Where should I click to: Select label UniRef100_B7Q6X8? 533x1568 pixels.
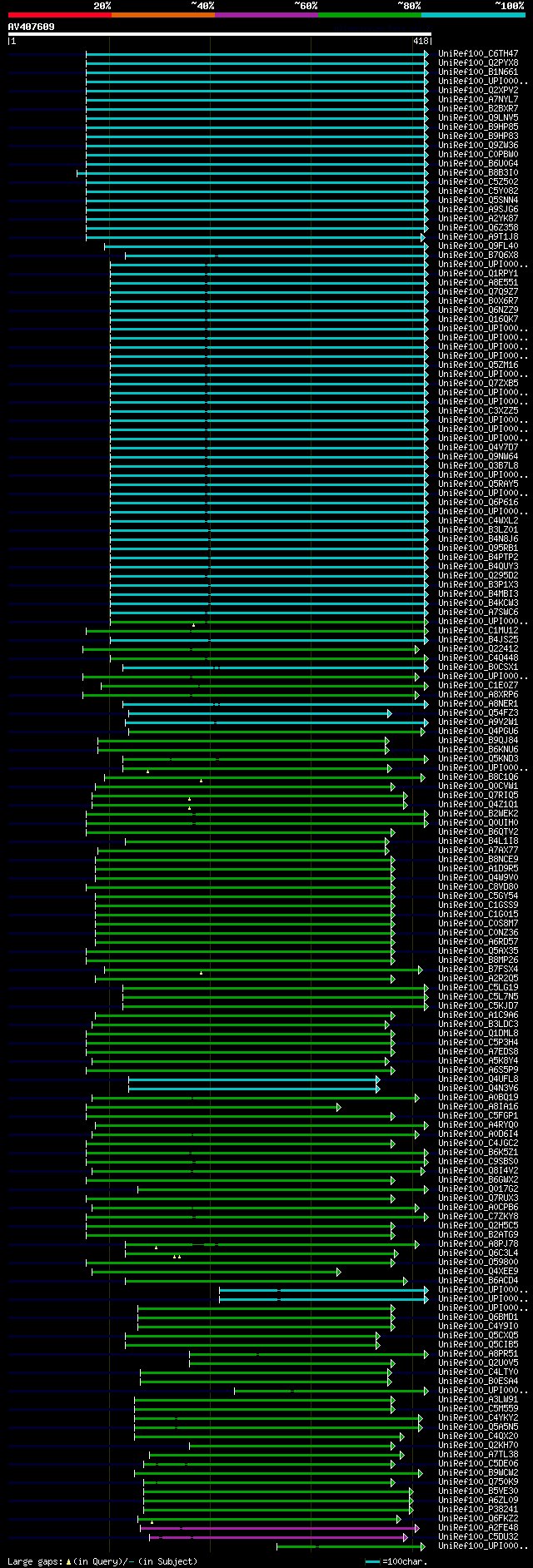(478, 255)
